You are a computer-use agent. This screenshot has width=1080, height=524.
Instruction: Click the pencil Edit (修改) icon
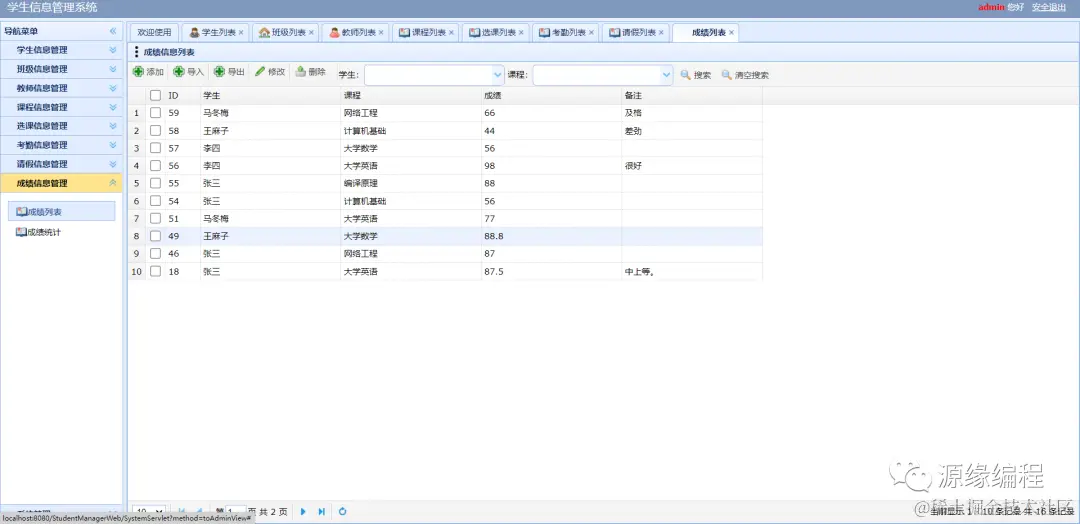tap(260, 72)
